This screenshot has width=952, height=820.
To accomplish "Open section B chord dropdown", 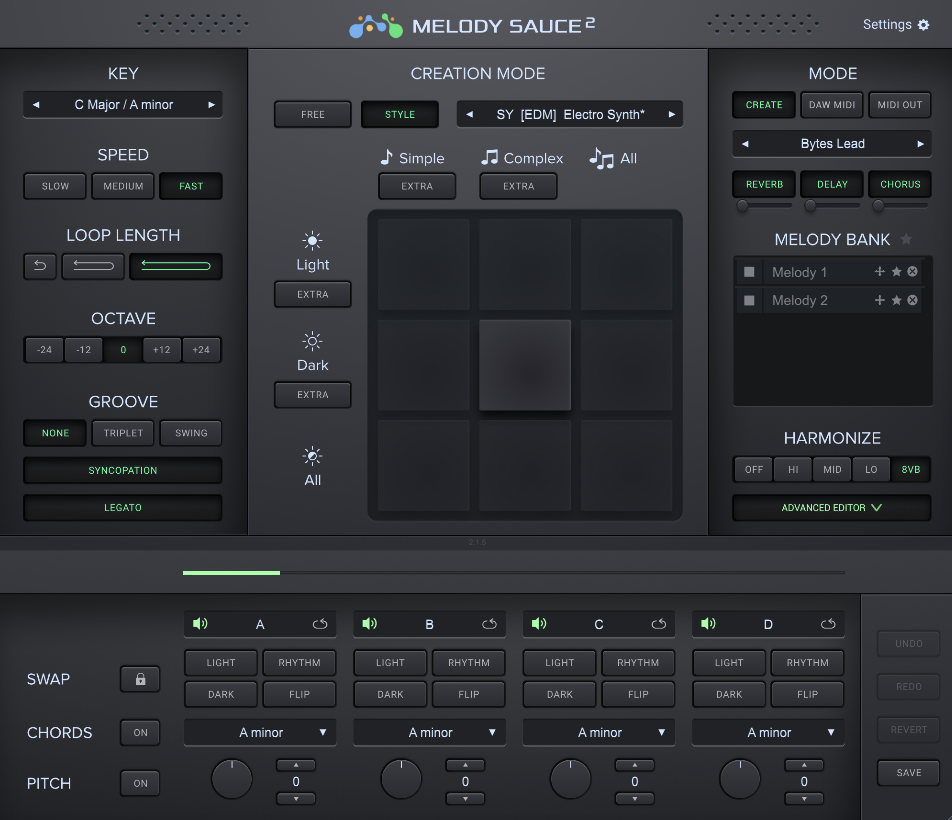I will coord(429,733).
